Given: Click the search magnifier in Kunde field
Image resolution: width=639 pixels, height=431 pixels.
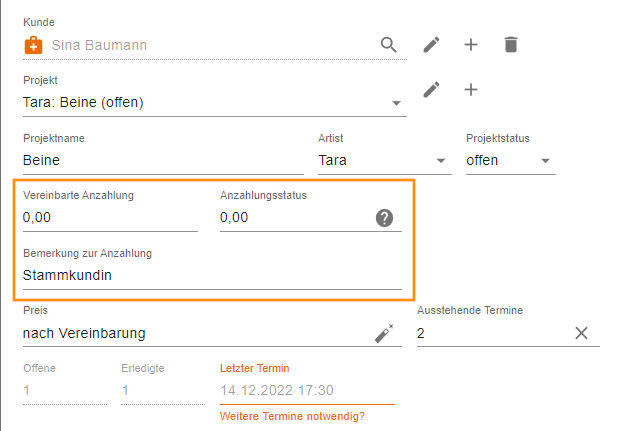Looking at the screenshot, I should (388, 45).
